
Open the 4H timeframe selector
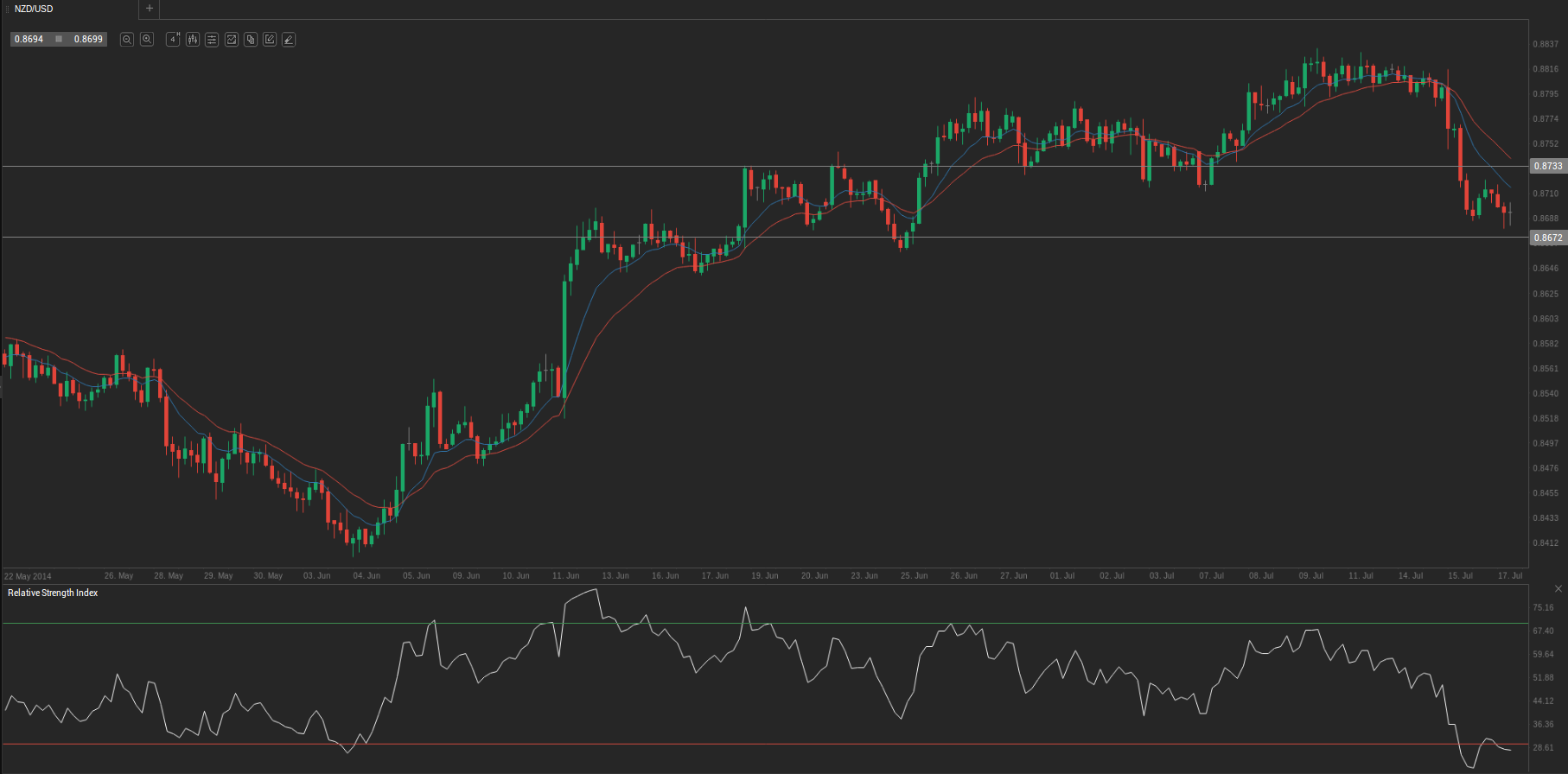(173, 40)
